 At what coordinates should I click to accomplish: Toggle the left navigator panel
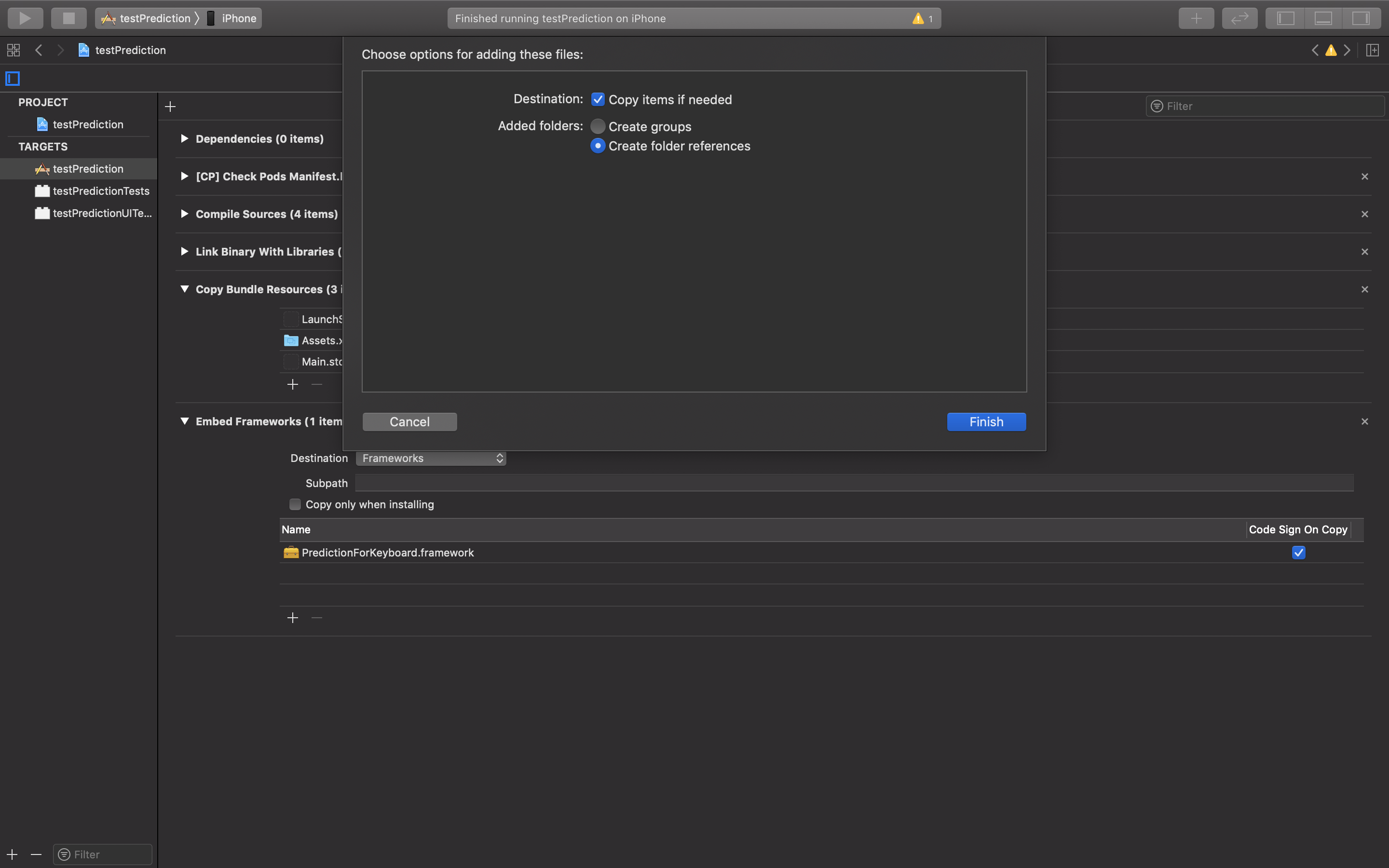1286,18
